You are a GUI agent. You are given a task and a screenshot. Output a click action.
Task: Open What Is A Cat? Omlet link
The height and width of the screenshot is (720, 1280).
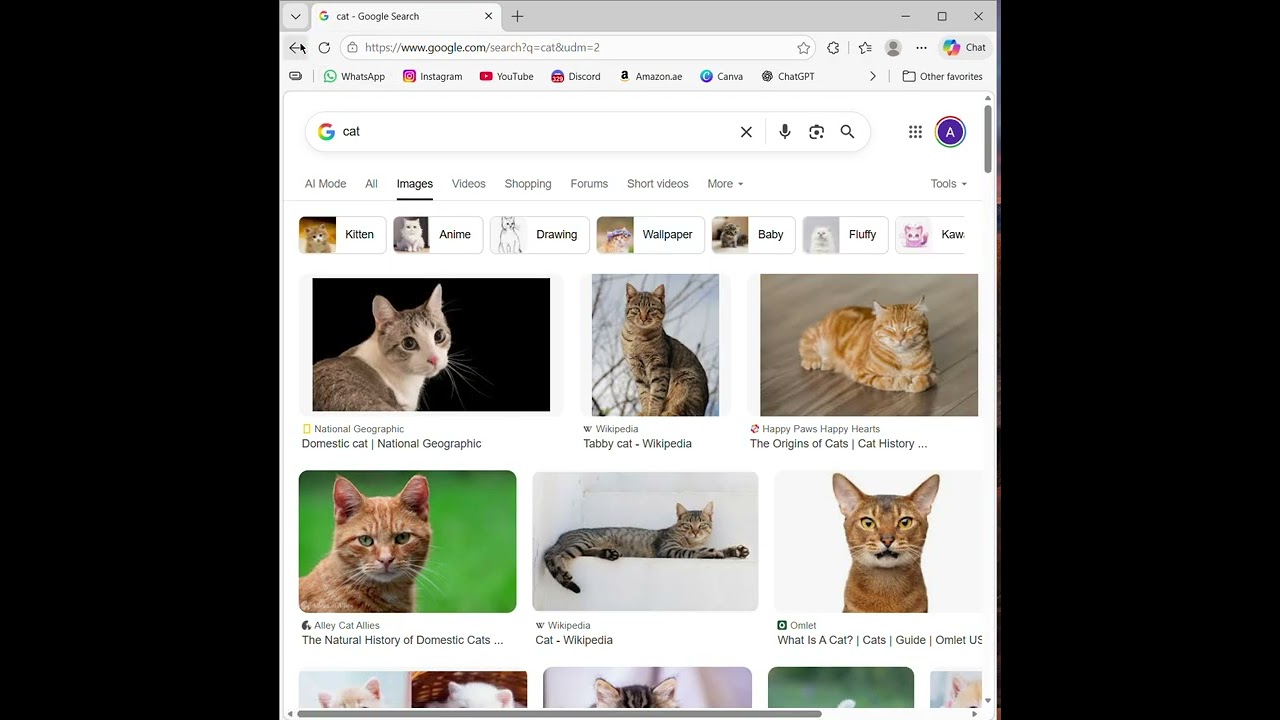click(880, 640)
